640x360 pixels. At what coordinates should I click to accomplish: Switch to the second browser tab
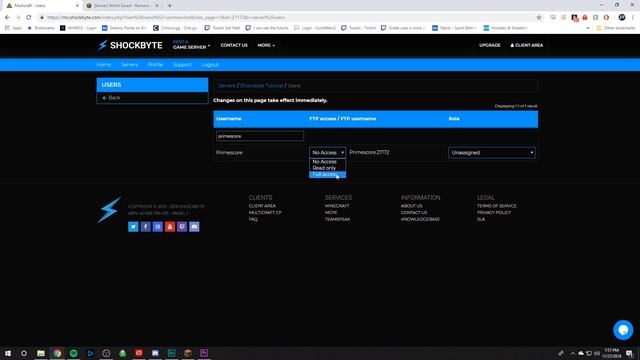tap(122, 6)
